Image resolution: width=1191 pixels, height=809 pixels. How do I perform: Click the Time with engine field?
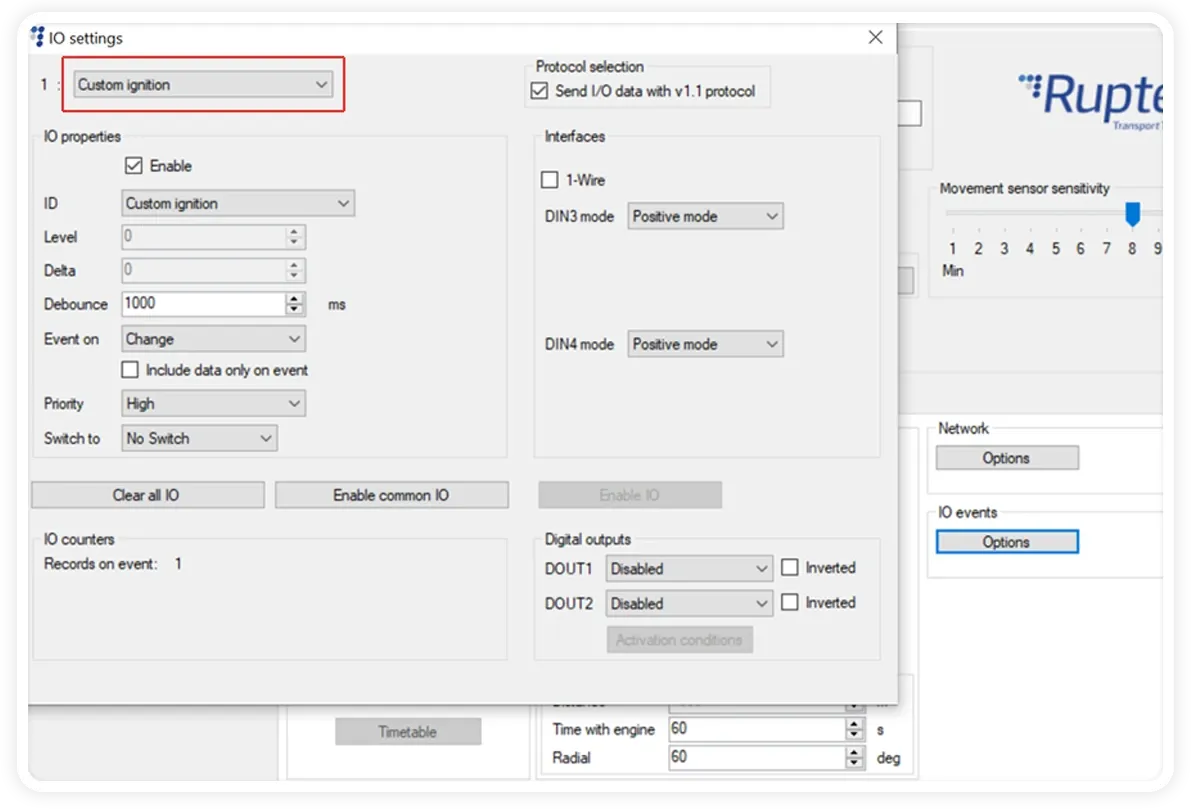(757, 728)
